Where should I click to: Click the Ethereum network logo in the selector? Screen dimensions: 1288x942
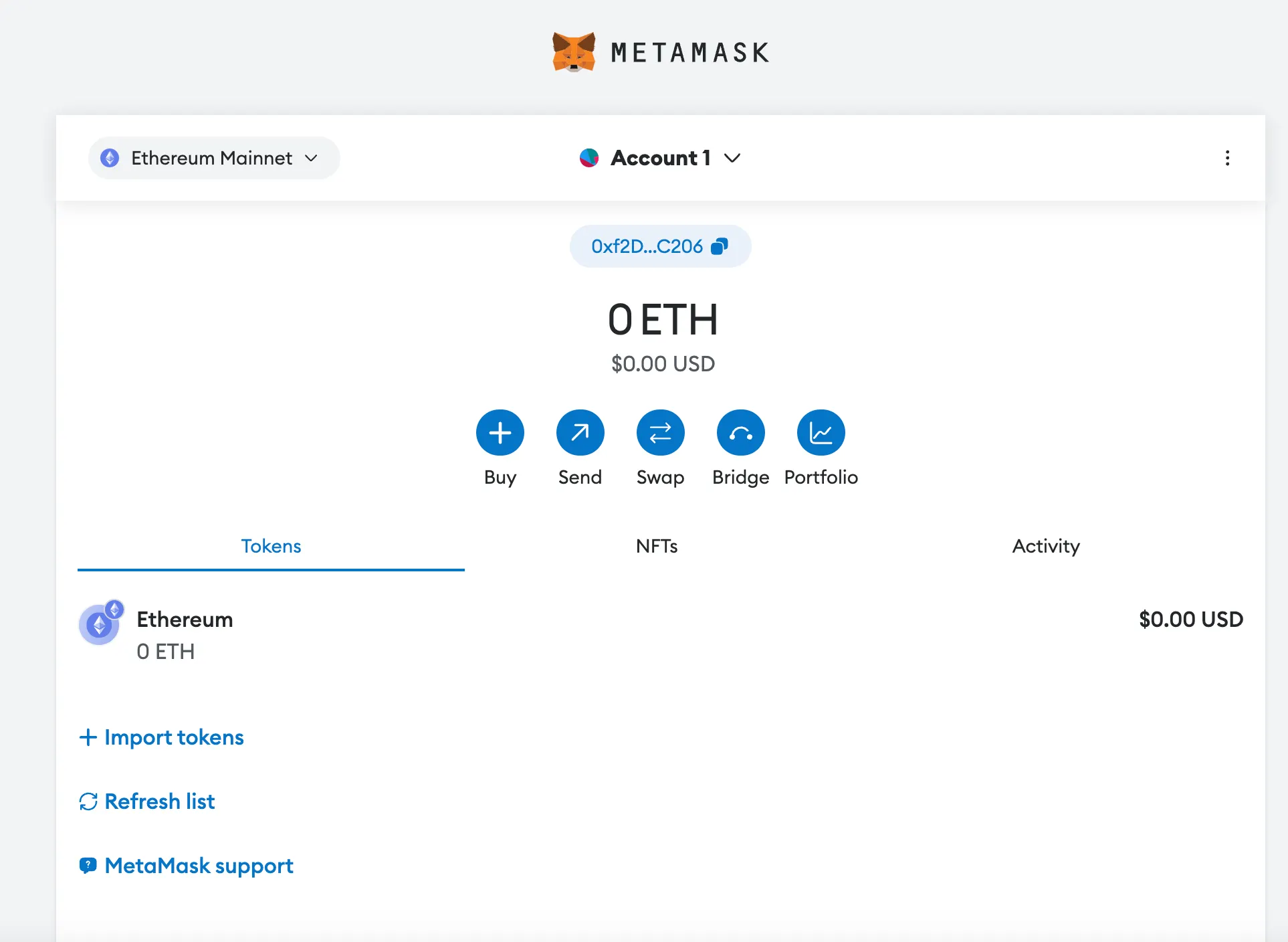(110, 158)
